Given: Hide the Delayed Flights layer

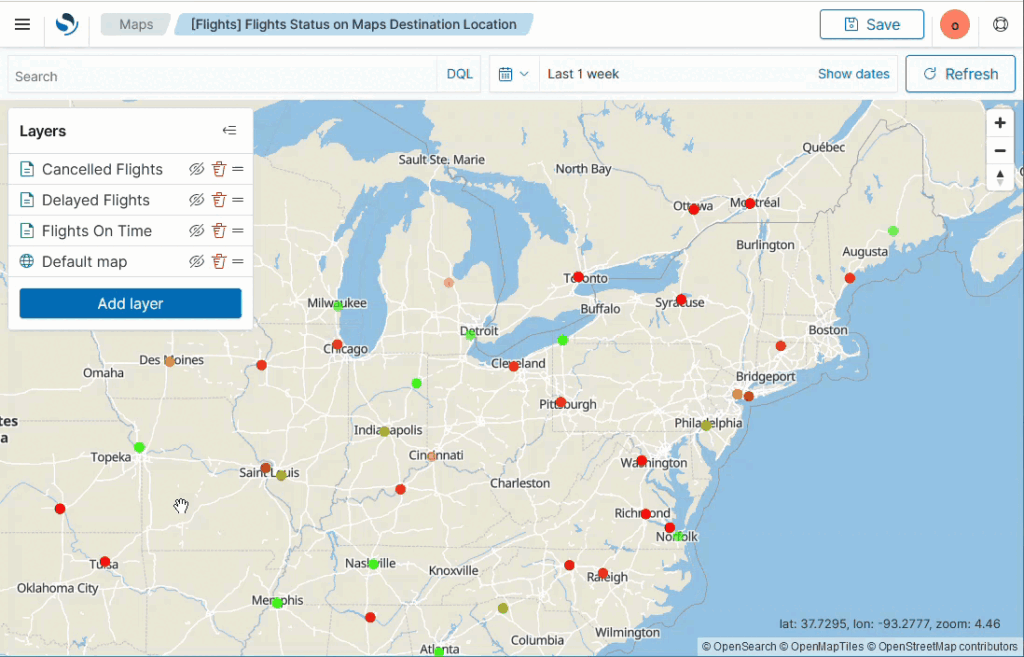Looking at the screenshot, I should 197,200.
